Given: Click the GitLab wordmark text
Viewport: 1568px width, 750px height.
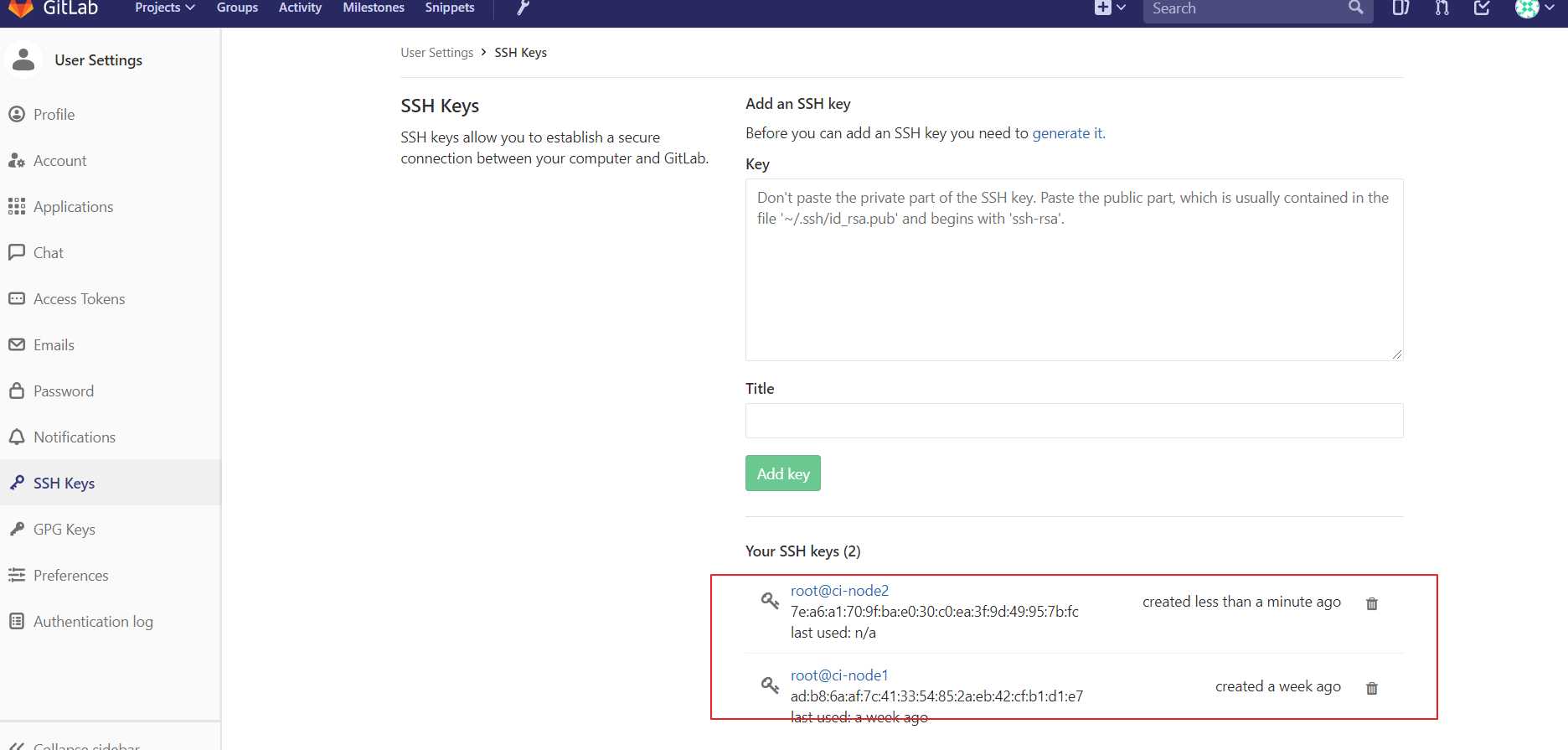Looking at the screenshot, I should click(70, 8).
